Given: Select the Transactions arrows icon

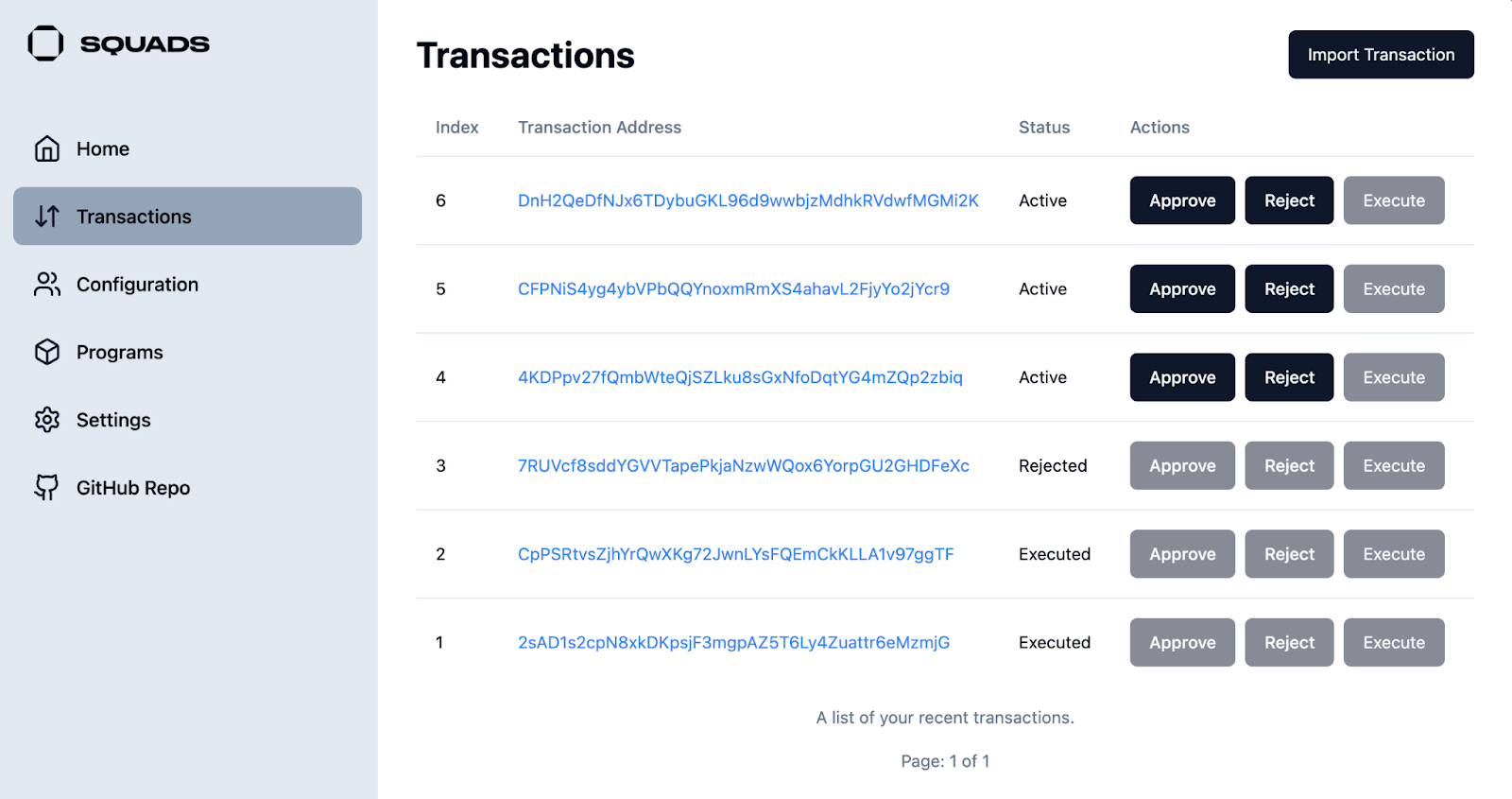Looking at the screenshot, I should 46,217.
